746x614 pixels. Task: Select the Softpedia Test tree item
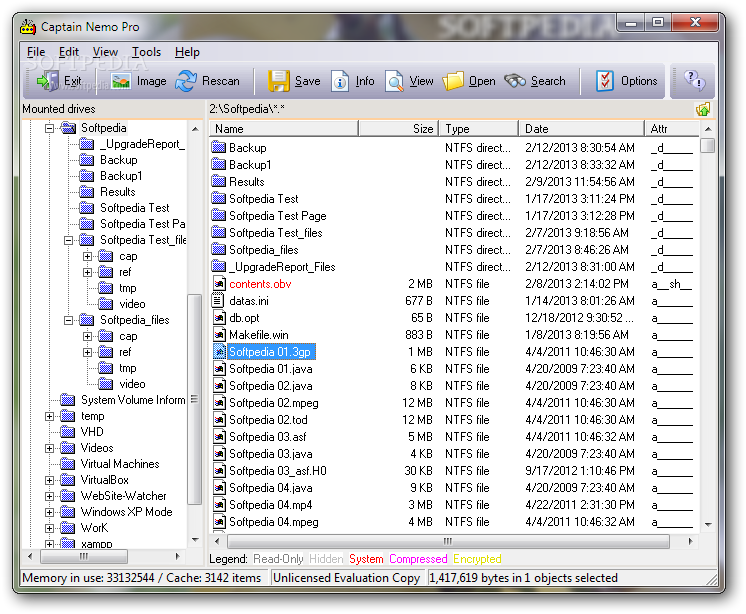[135, 208]
